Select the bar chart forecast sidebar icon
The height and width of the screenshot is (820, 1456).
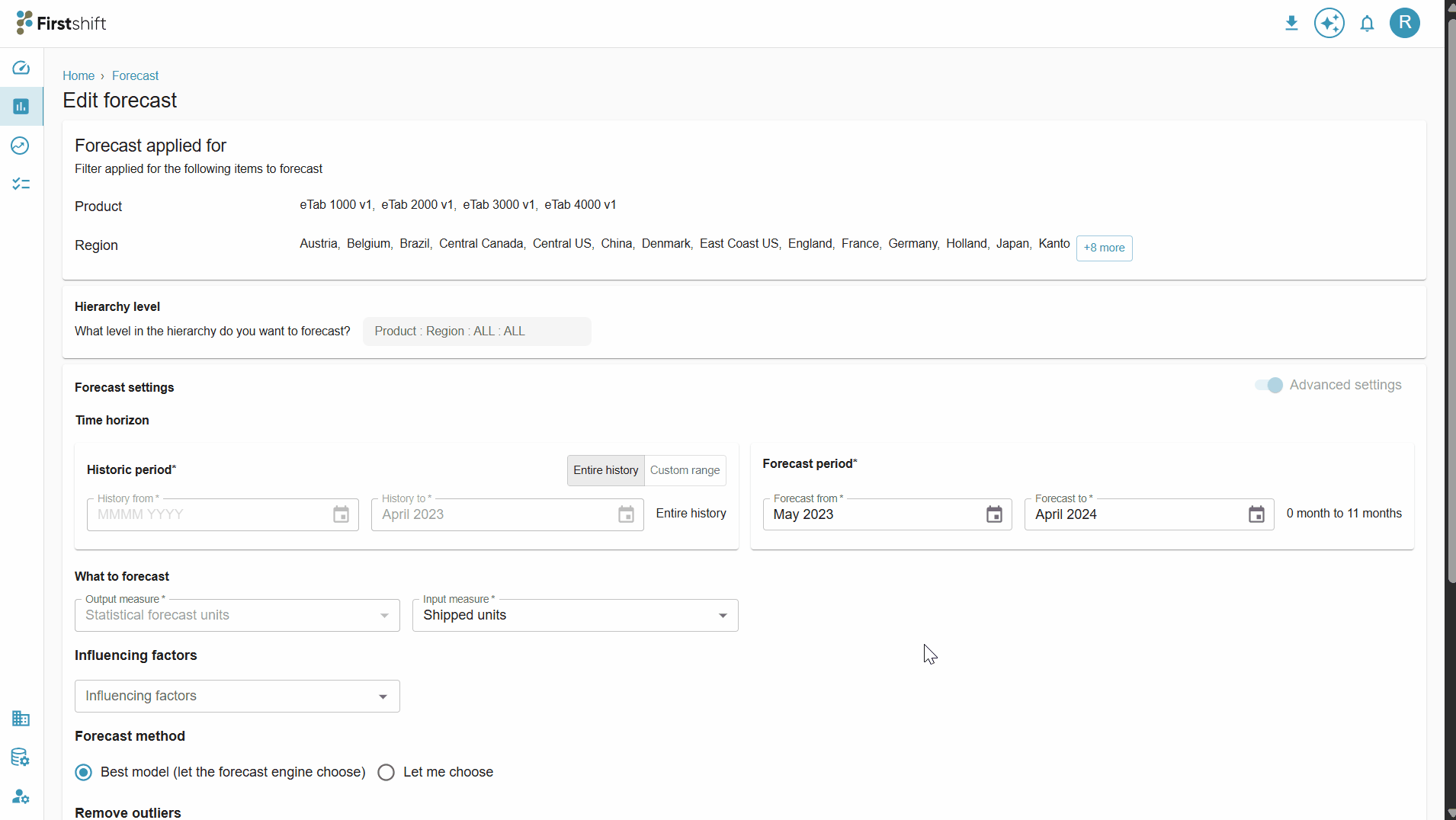tap(21, 106)
